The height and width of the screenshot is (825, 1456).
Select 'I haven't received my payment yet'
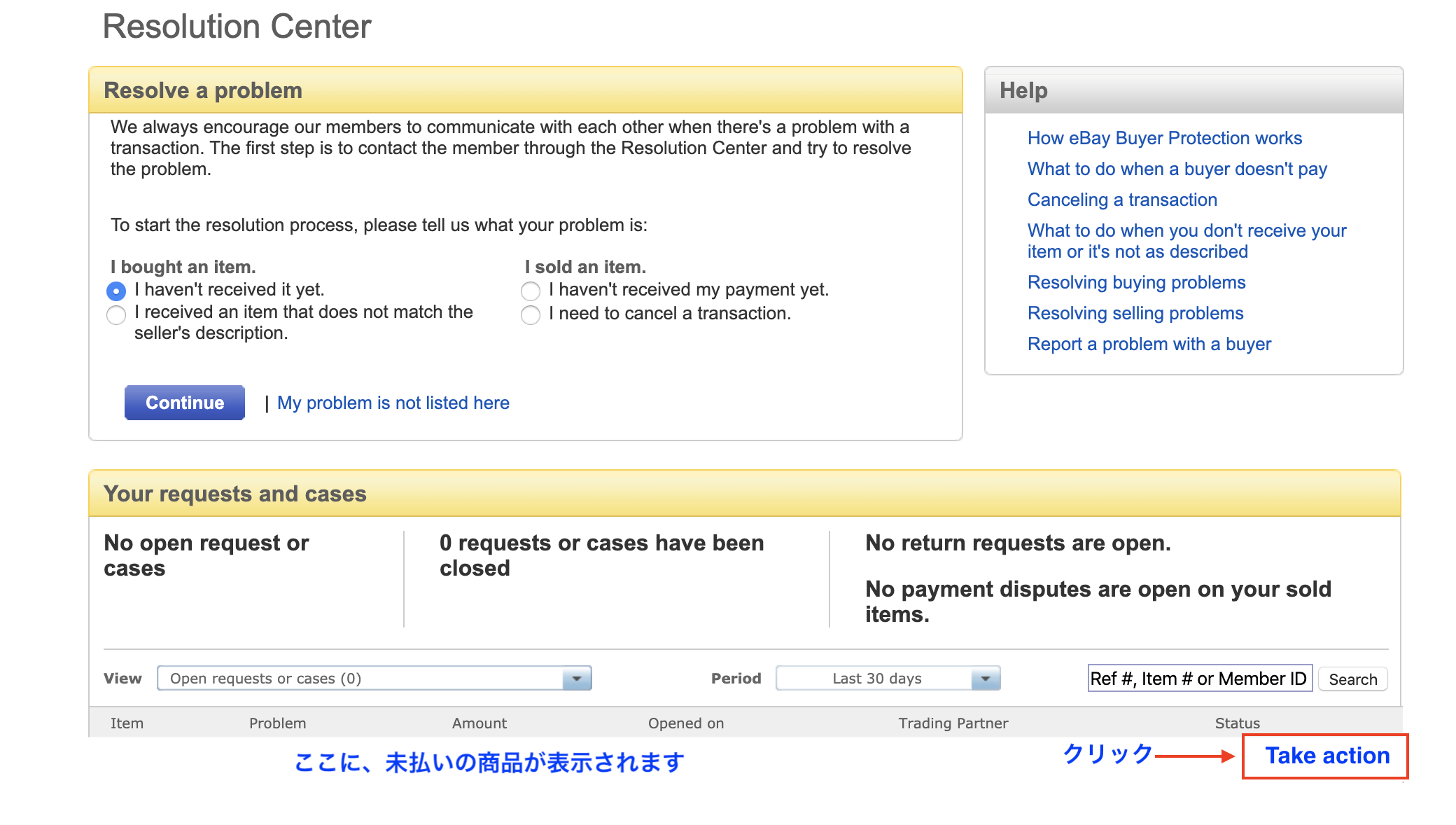[531, 291]
